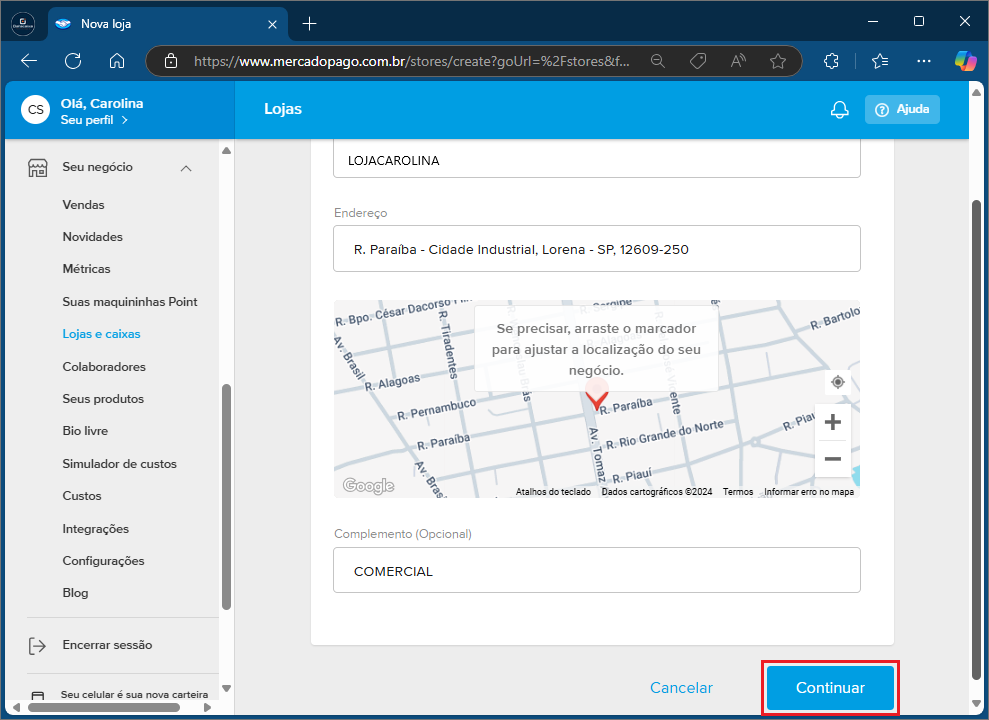
Task: Click the notifications bell icon
Action: point(839,110)
